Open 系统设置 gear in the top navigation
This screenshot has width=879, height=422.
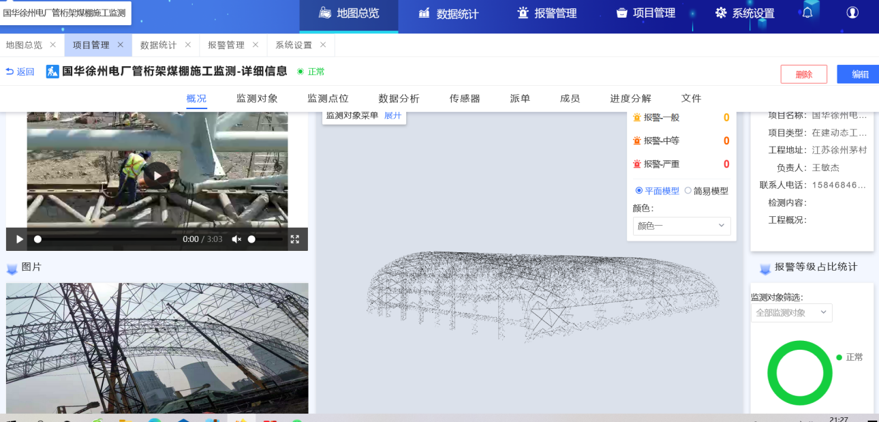[x=744, y=13]
